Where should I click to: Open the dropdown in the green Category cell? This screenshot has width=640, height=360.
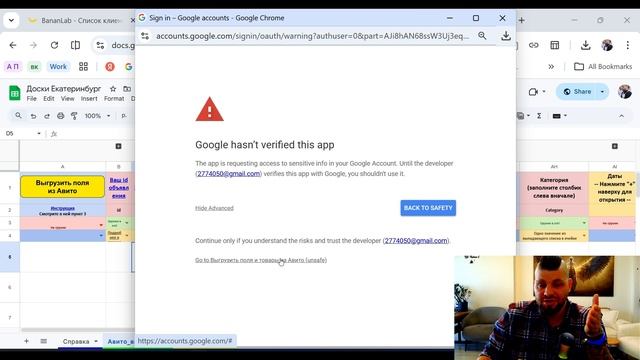(584, 223)
